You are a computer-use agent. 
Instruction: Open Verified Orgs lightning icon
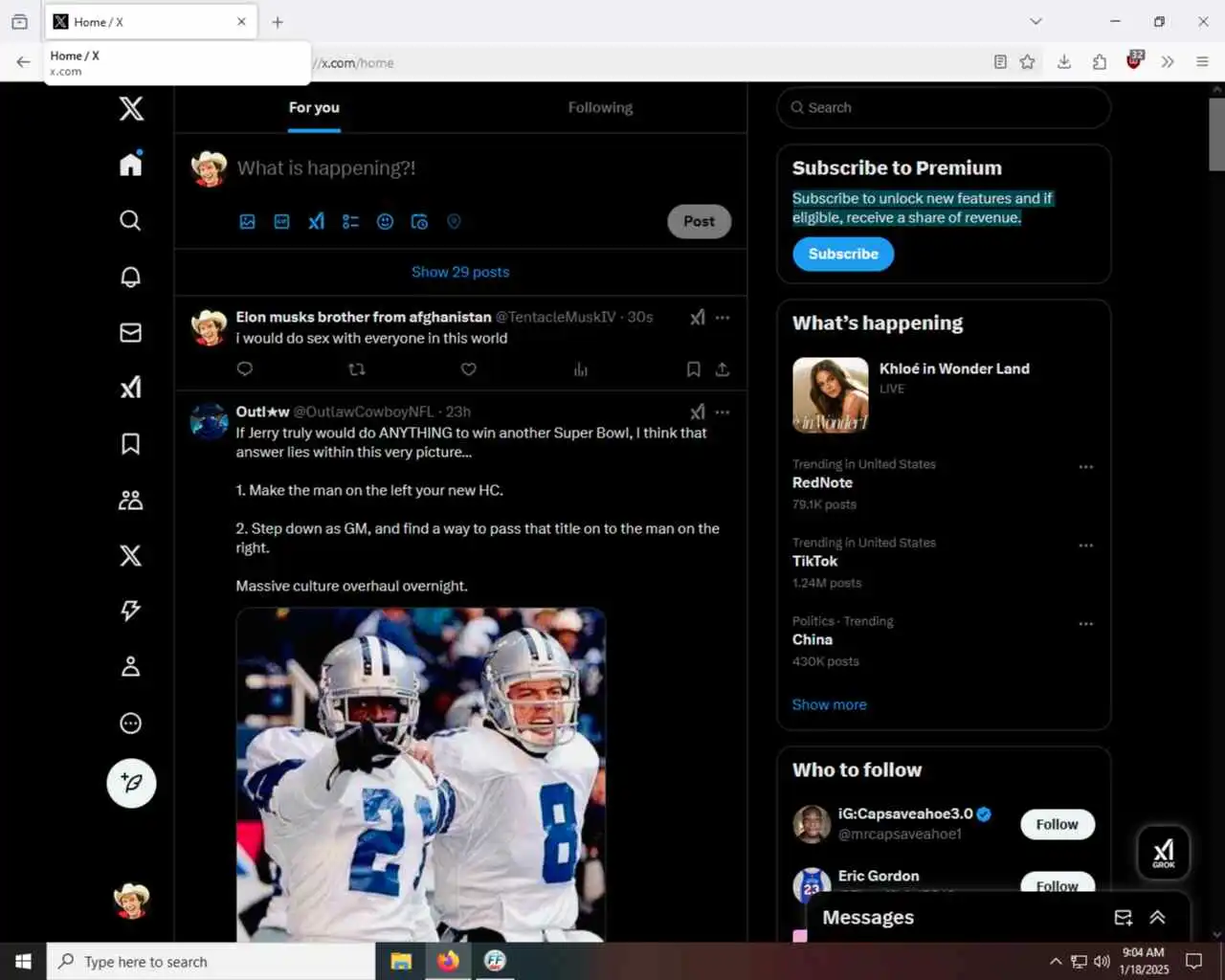(131, 611)
